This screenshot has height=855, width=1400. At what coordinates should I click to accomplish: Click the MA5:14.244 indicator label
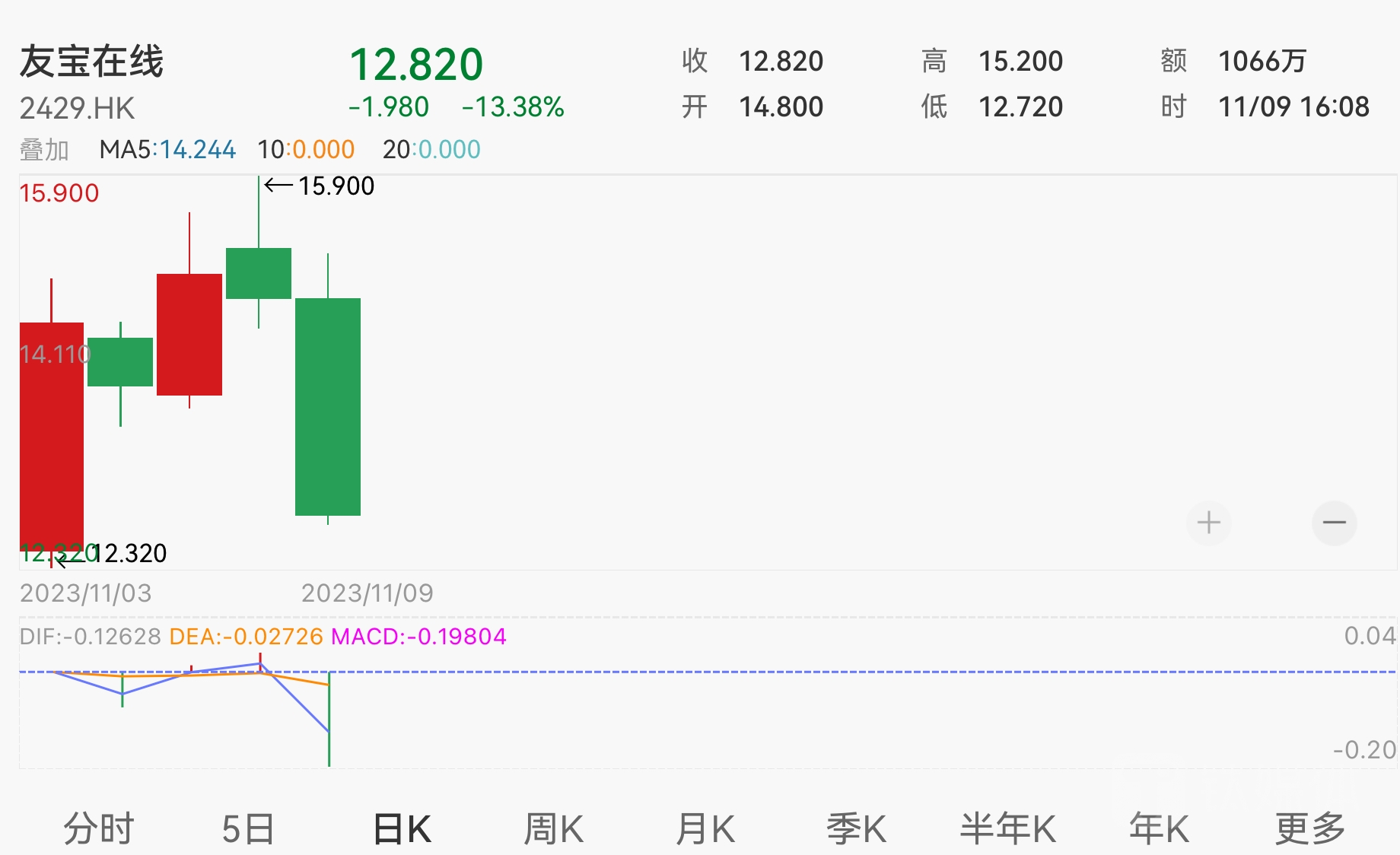pos(167,150)
